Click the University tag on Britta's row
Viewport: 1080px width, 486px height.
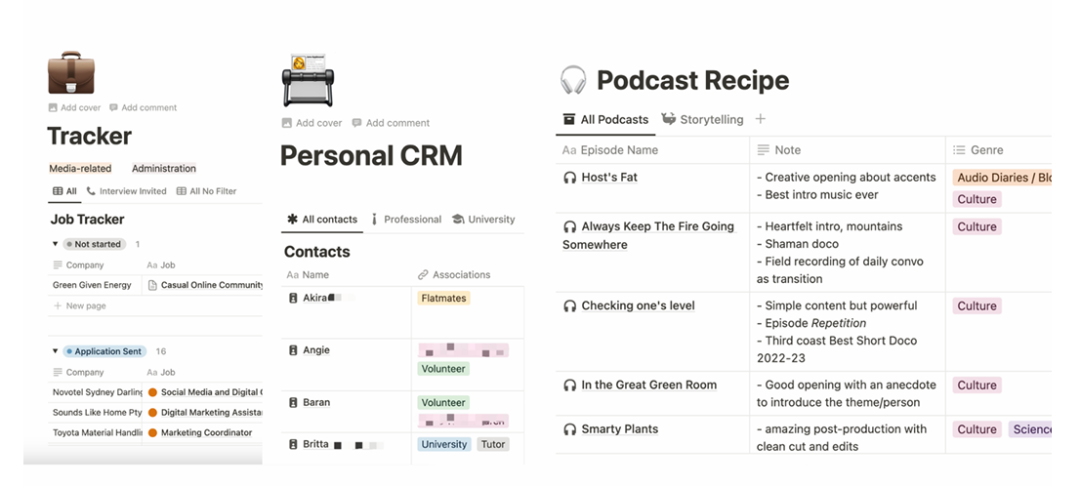coord(444,445)
